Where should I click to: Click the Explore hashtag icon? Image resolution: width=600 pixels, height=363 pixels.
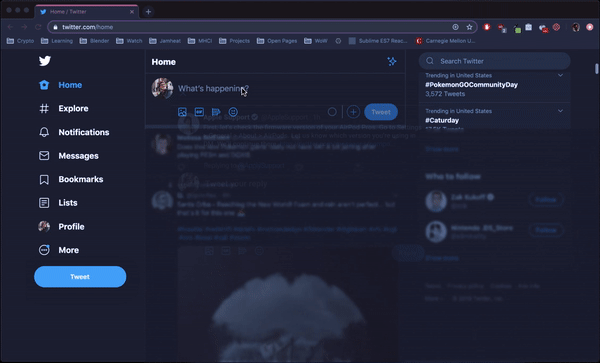pyautogui.click(x=44, y=109)
